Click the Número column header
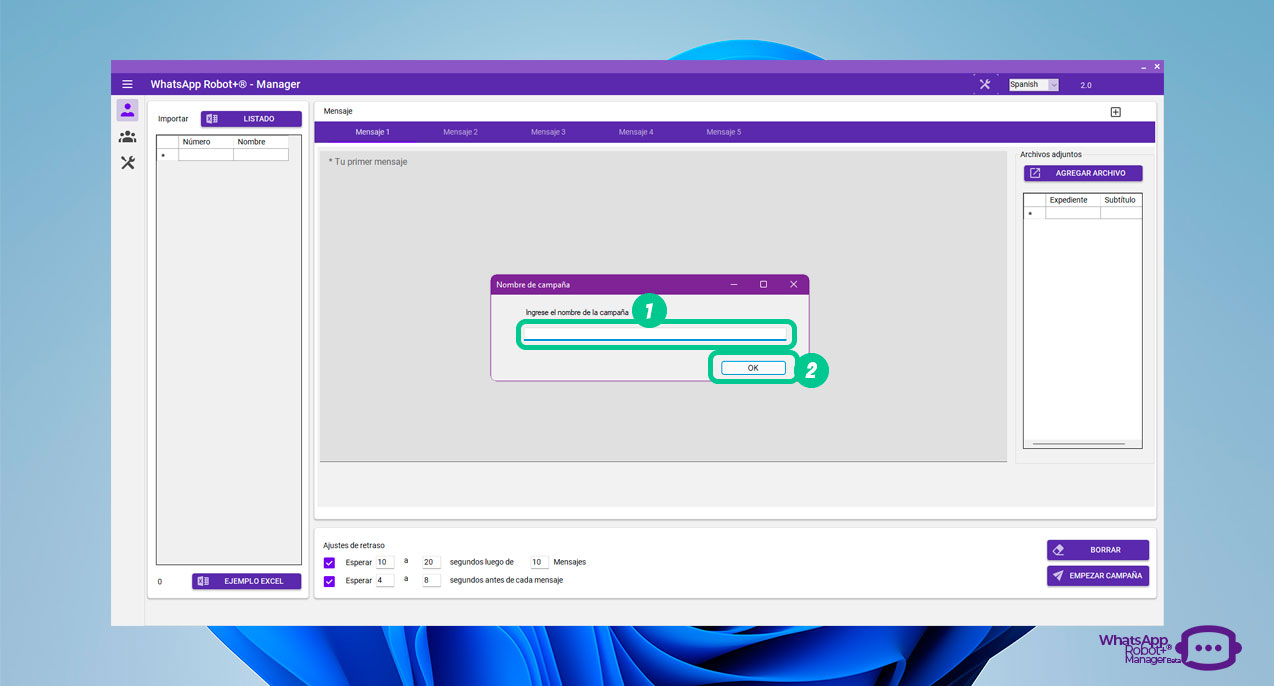 [206, 142]
